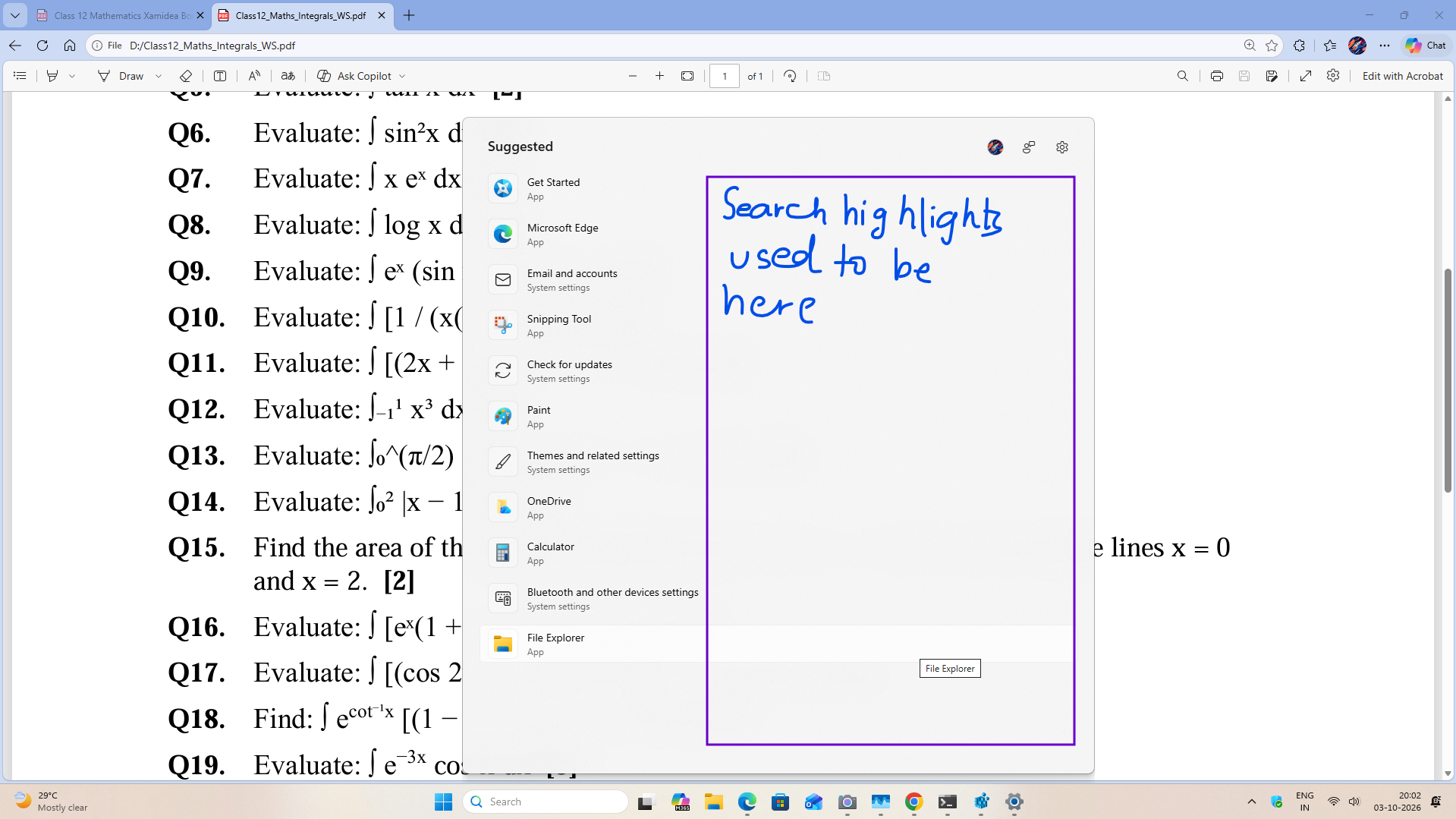Zoom out the PDF with minus
Image resolution: width=1456 pixels, height=819 pixels.
click(633, 76)
